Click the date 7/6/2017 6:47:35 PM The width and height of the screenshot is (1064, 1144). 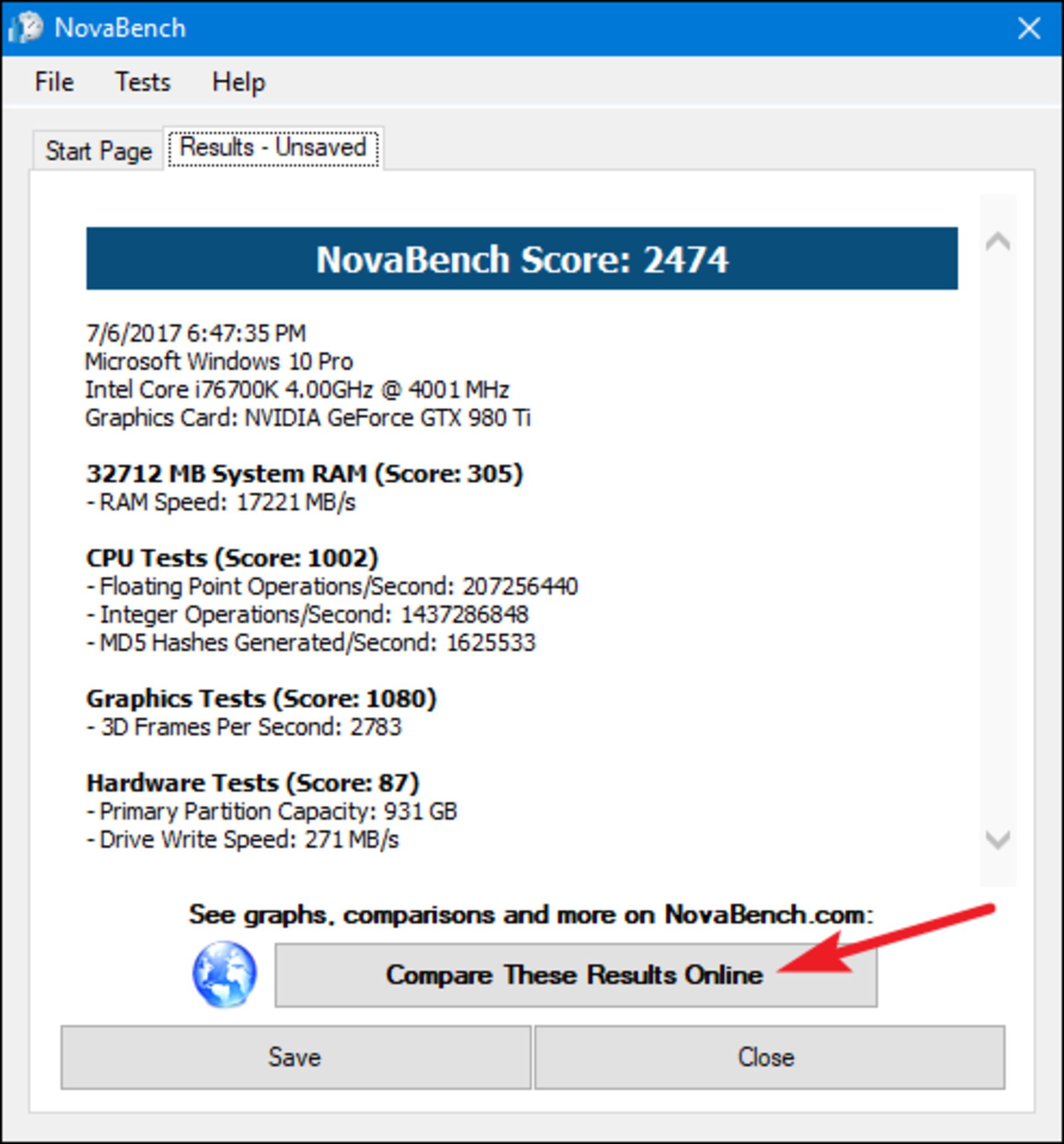[x=196, y=333]
